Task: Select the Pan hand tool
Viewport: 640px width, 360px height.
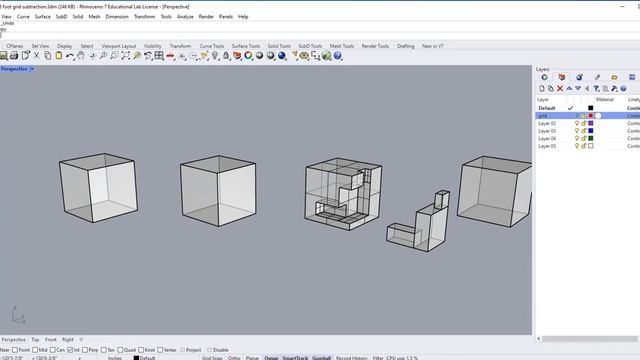Action: click(x=81, y=56)
